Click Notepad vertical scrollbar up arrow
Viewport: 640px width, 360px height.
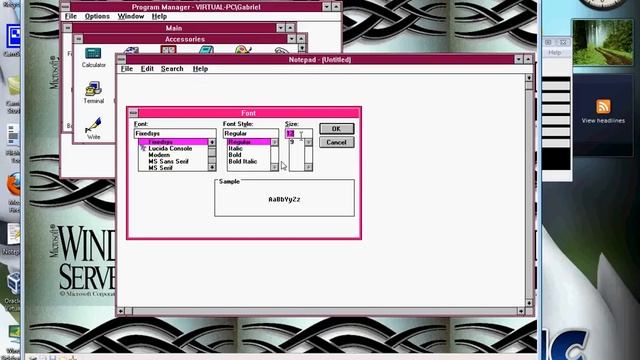click(529, 78)
